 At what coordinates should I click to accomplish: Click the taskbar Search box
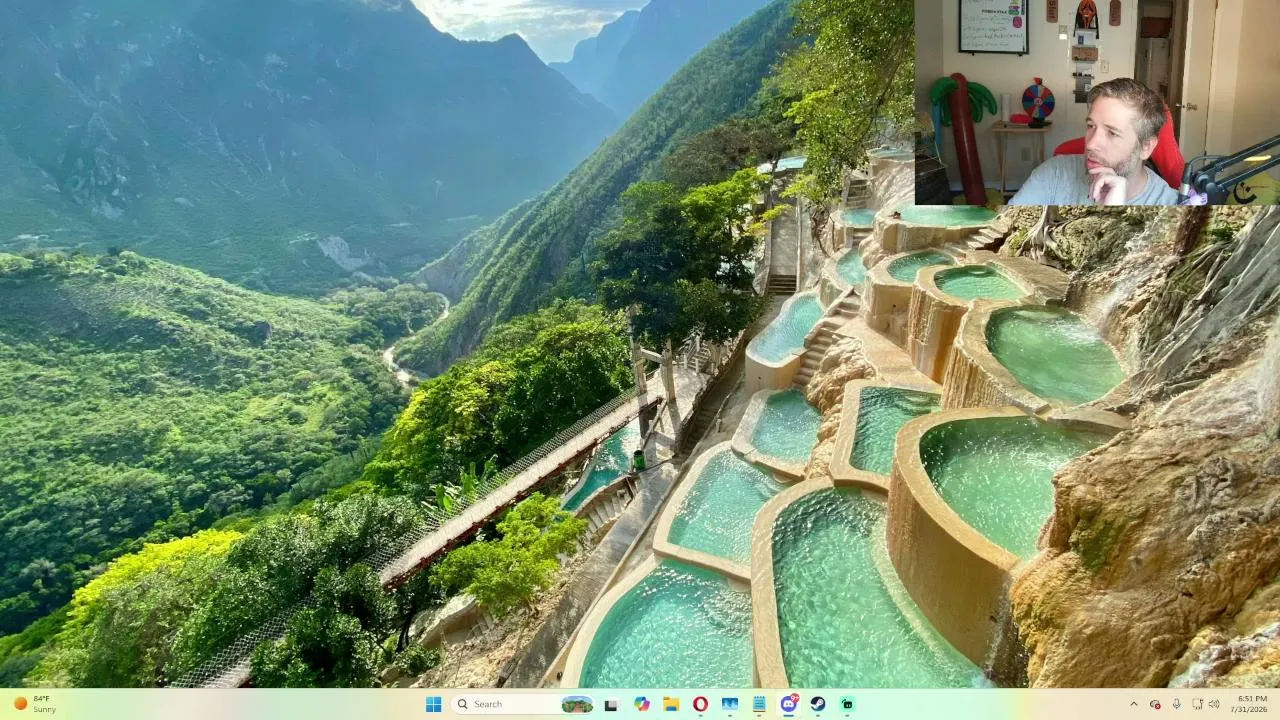point(523,704)
